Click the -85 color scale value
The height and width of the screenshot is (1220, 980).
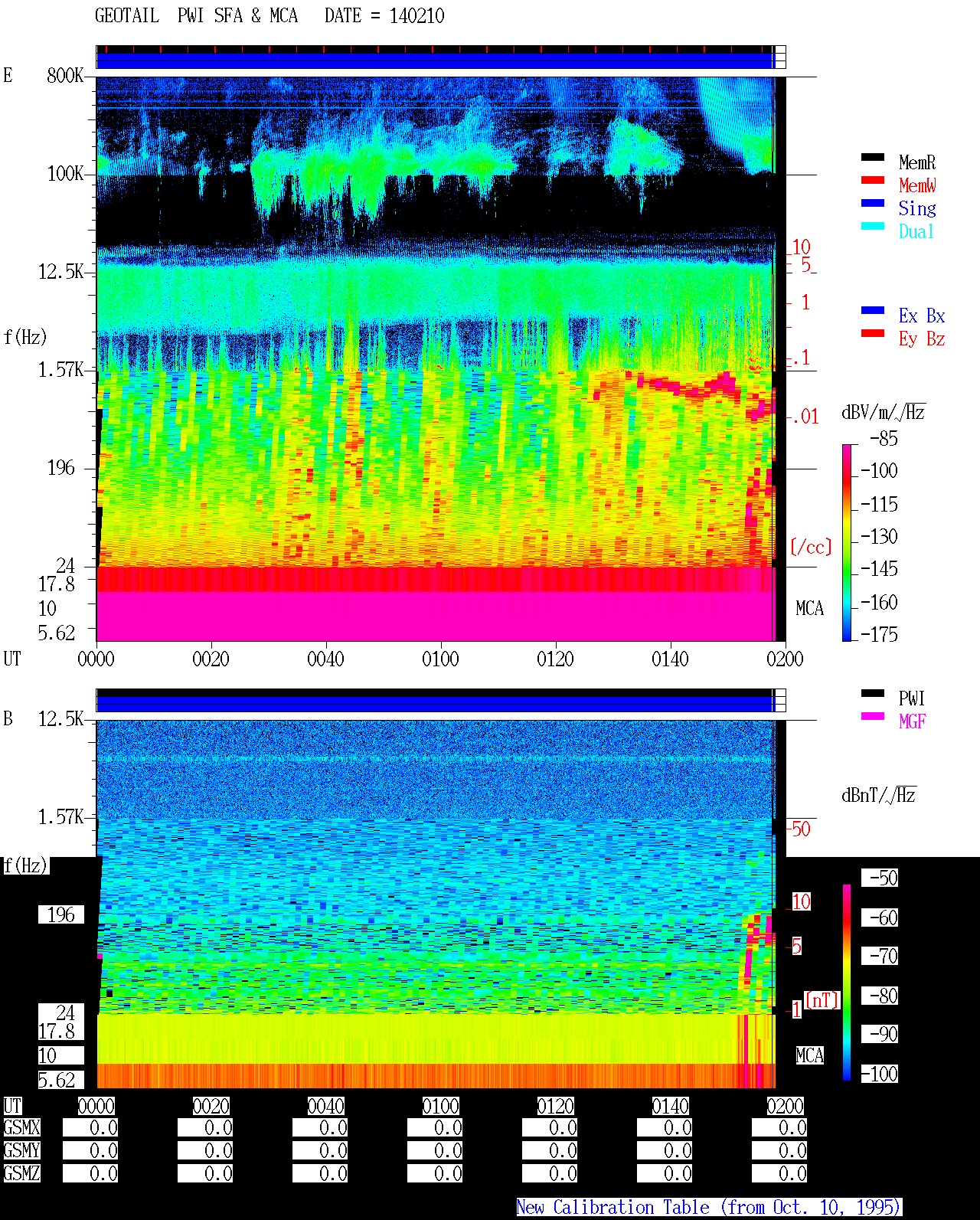884,439
